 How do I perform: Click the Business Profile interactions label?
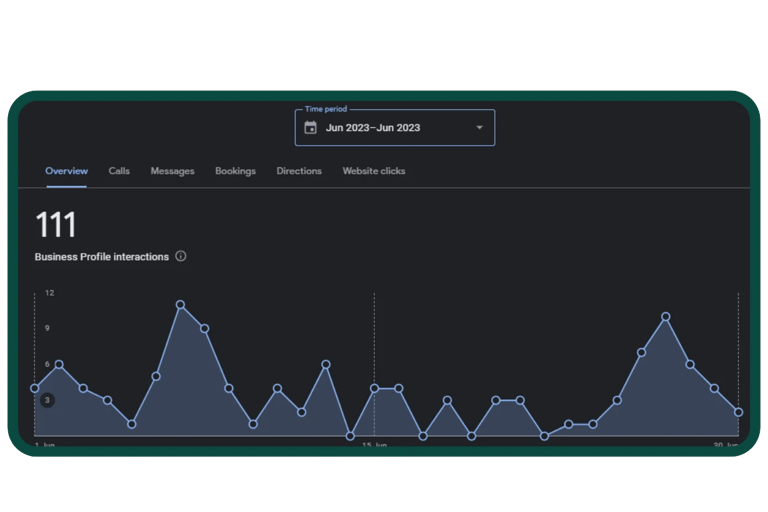point(102,257)
